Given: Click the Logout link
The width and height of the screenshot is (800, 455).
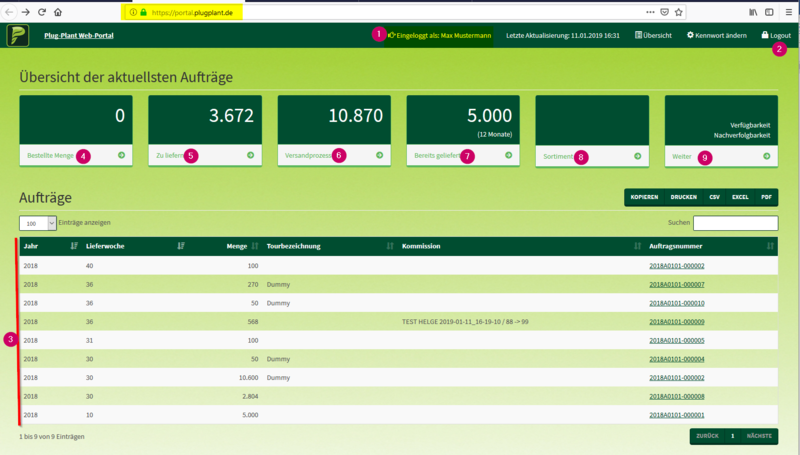Looking at the screenshot, I should 775,35.
